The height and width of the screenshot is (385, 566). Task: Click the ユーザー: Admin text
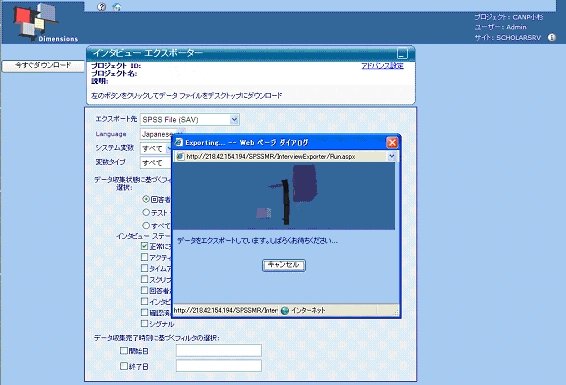coord(500,27)
